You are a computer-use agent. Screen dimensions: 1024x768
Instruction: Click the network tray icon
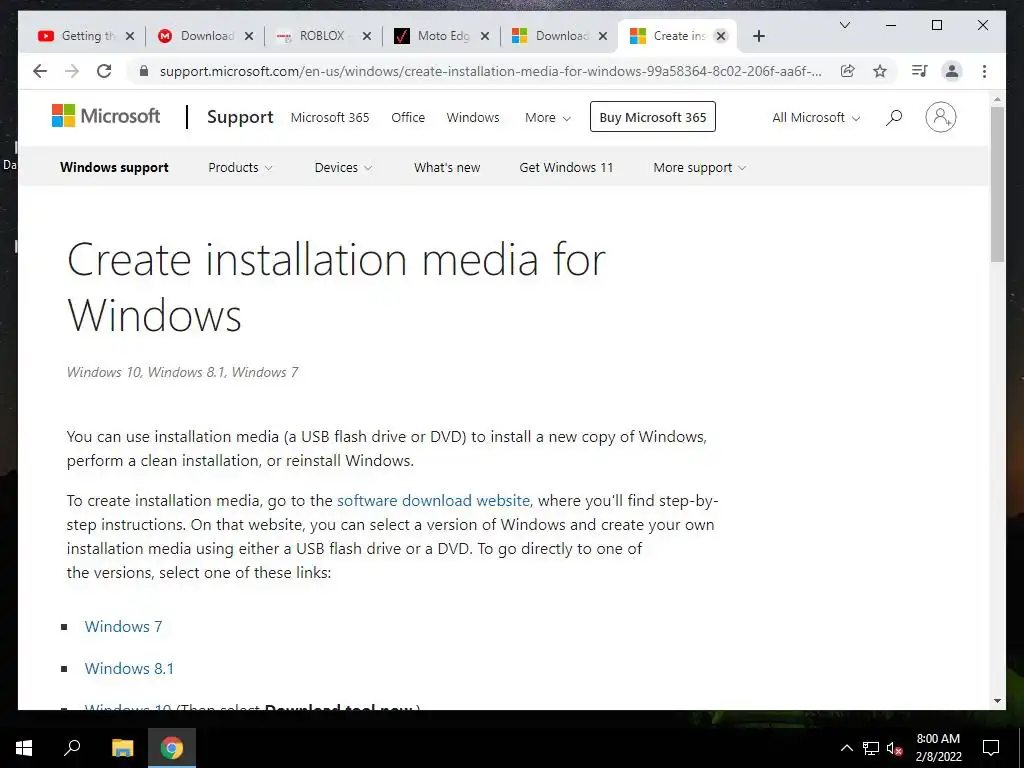871,748
